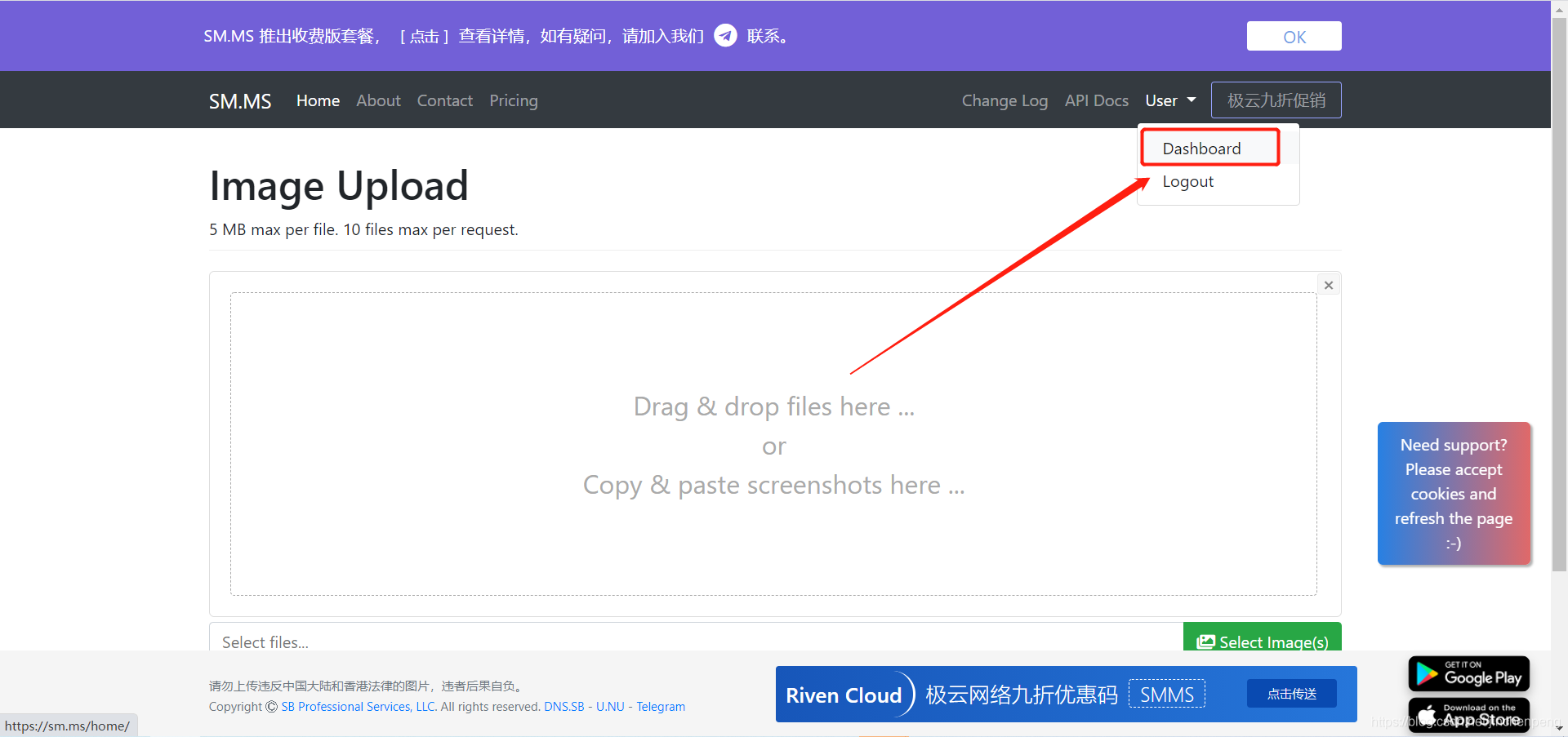The image size is (1568, 737).
Task: Click the 极云九折促销 promo button
Action: click(1276, 100)
